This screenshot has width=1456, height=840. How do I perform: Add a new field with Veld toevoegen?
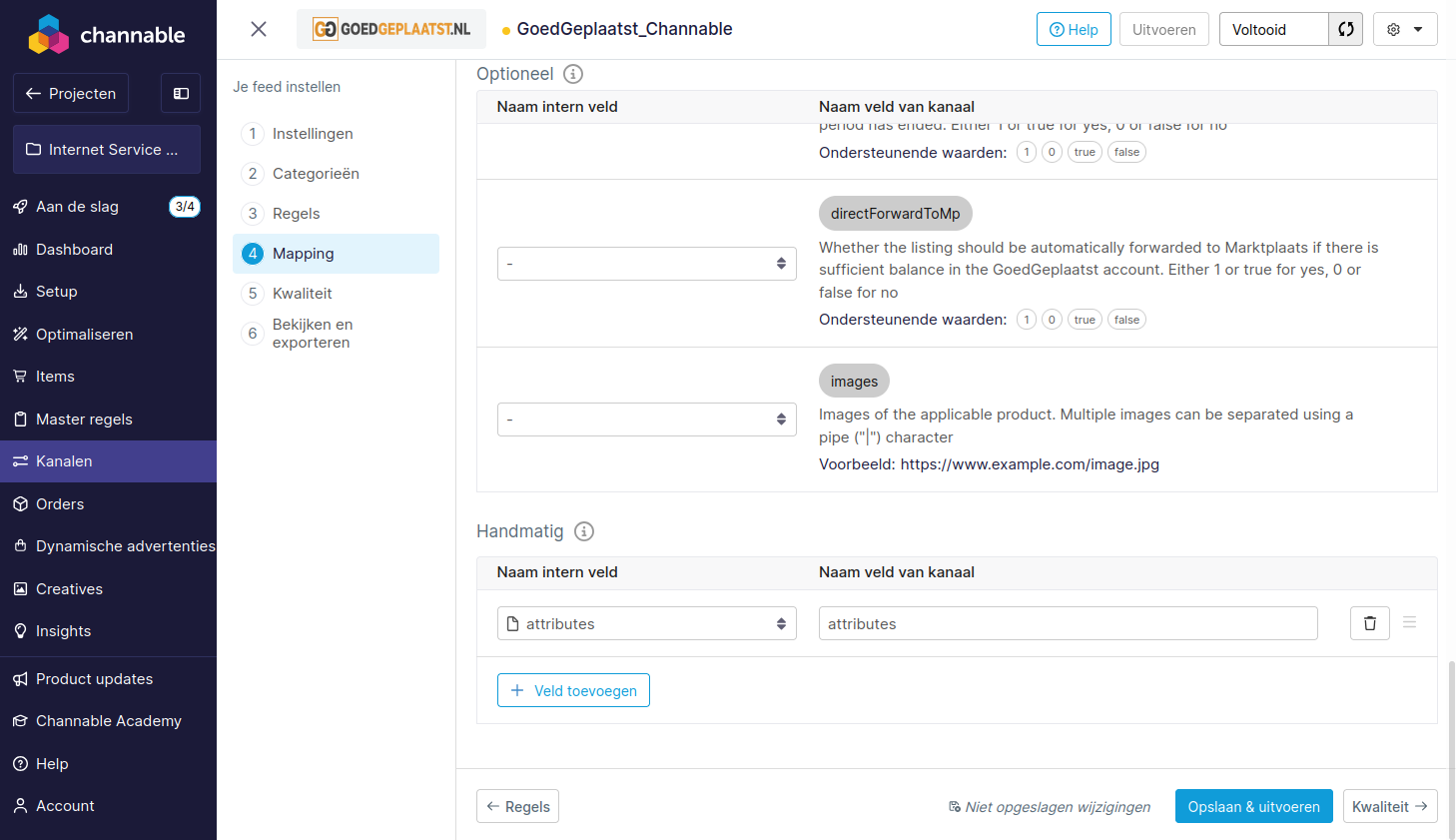573,689
